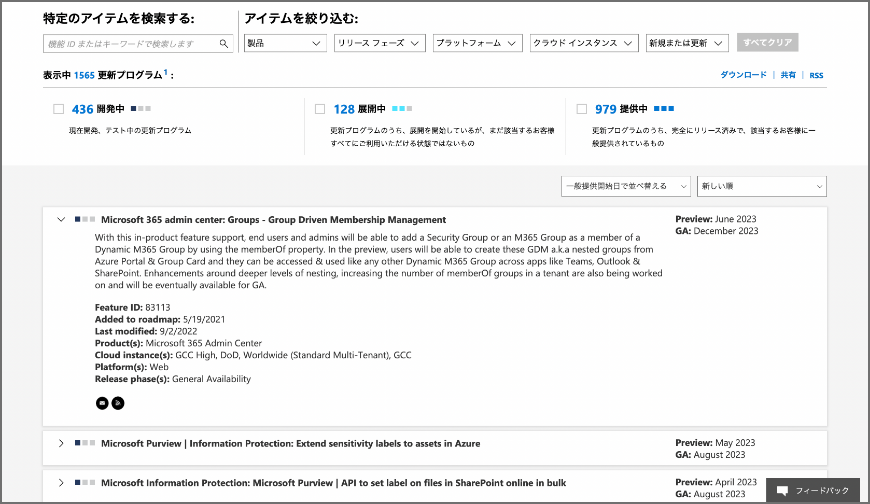Click the Last modified 9/2/2022 line

[146, 331]
